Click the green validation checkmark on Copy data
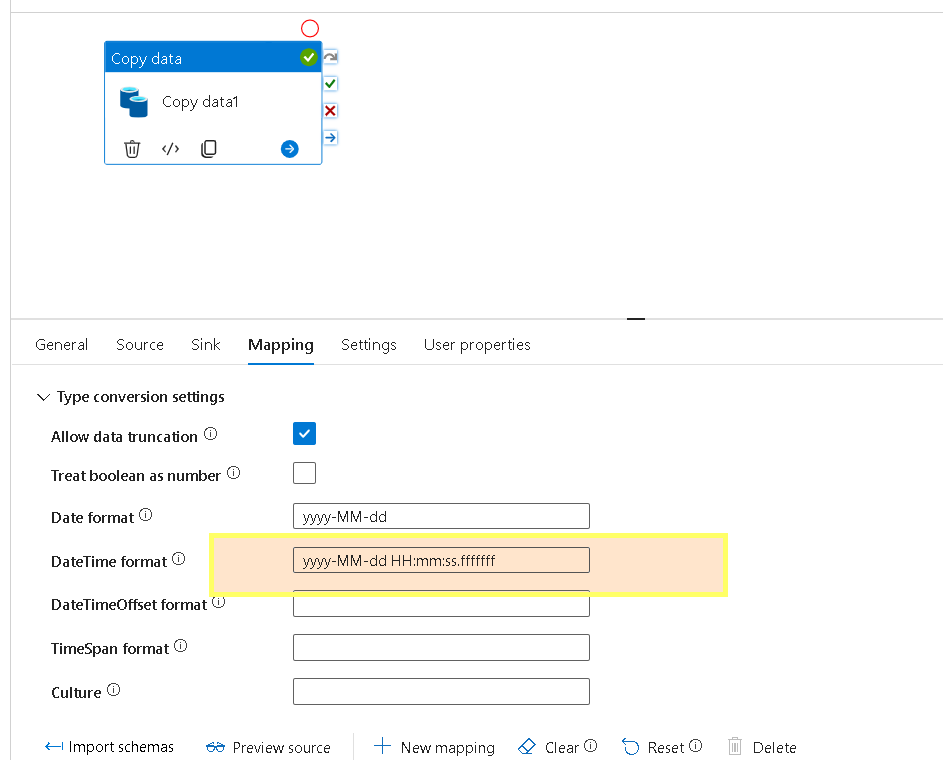The height and width of the screenshot is (760, 943). 309,57
